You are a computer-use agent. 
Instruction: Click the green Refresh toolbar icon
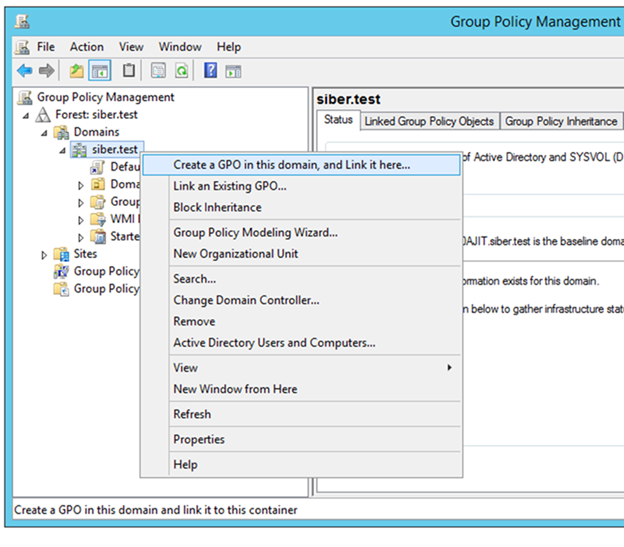182,71
